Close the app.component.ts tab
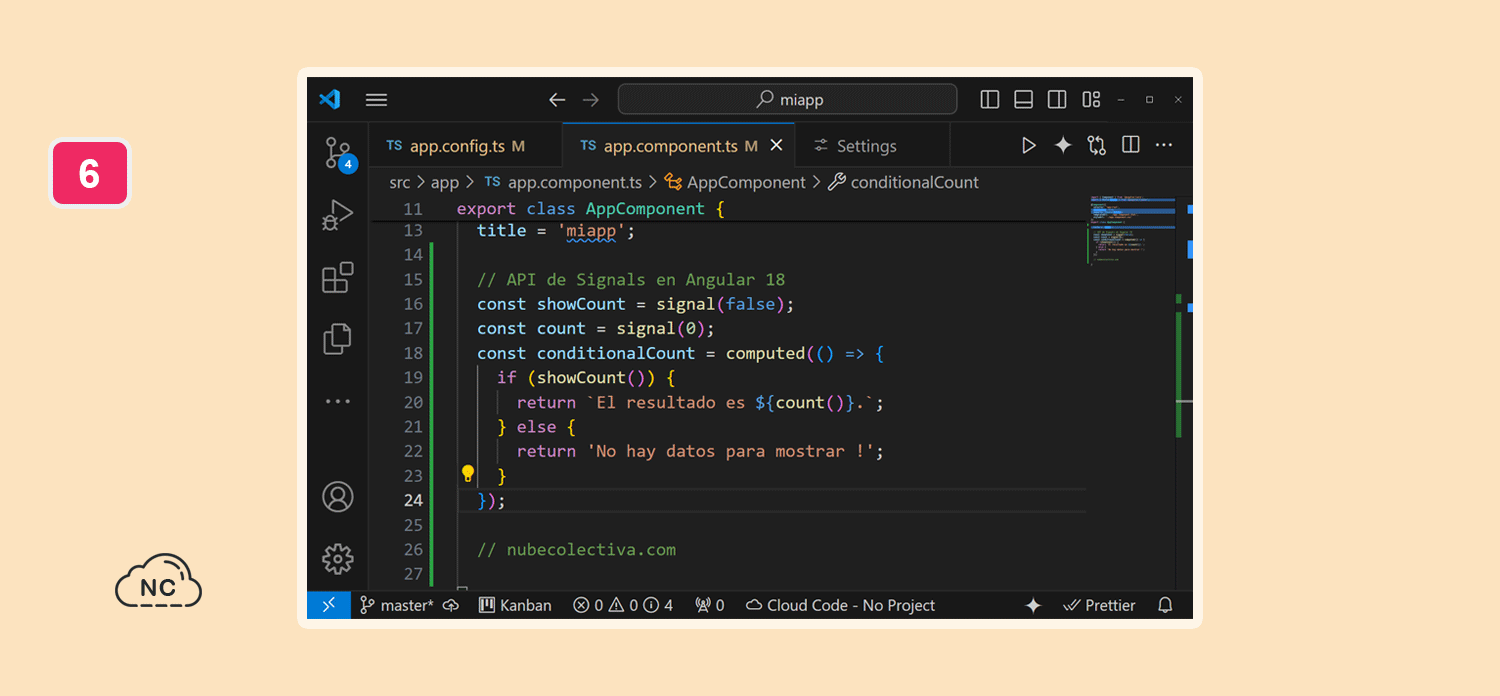This screenshot has width=1500, height=696. [x=776, y=146]
